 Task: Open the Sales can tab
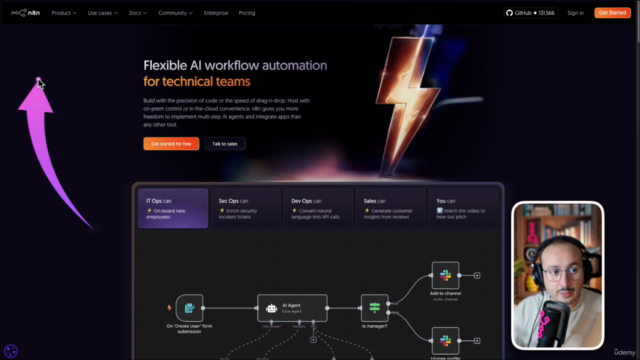point(390,208)
